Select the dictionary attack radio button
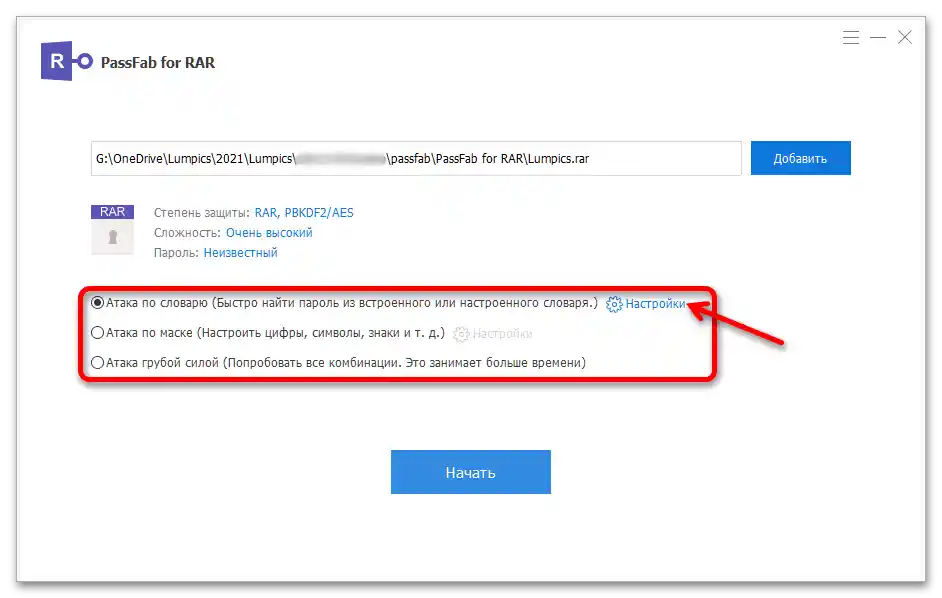The height and width of the screenshot is (598, 942). point(97,303)
